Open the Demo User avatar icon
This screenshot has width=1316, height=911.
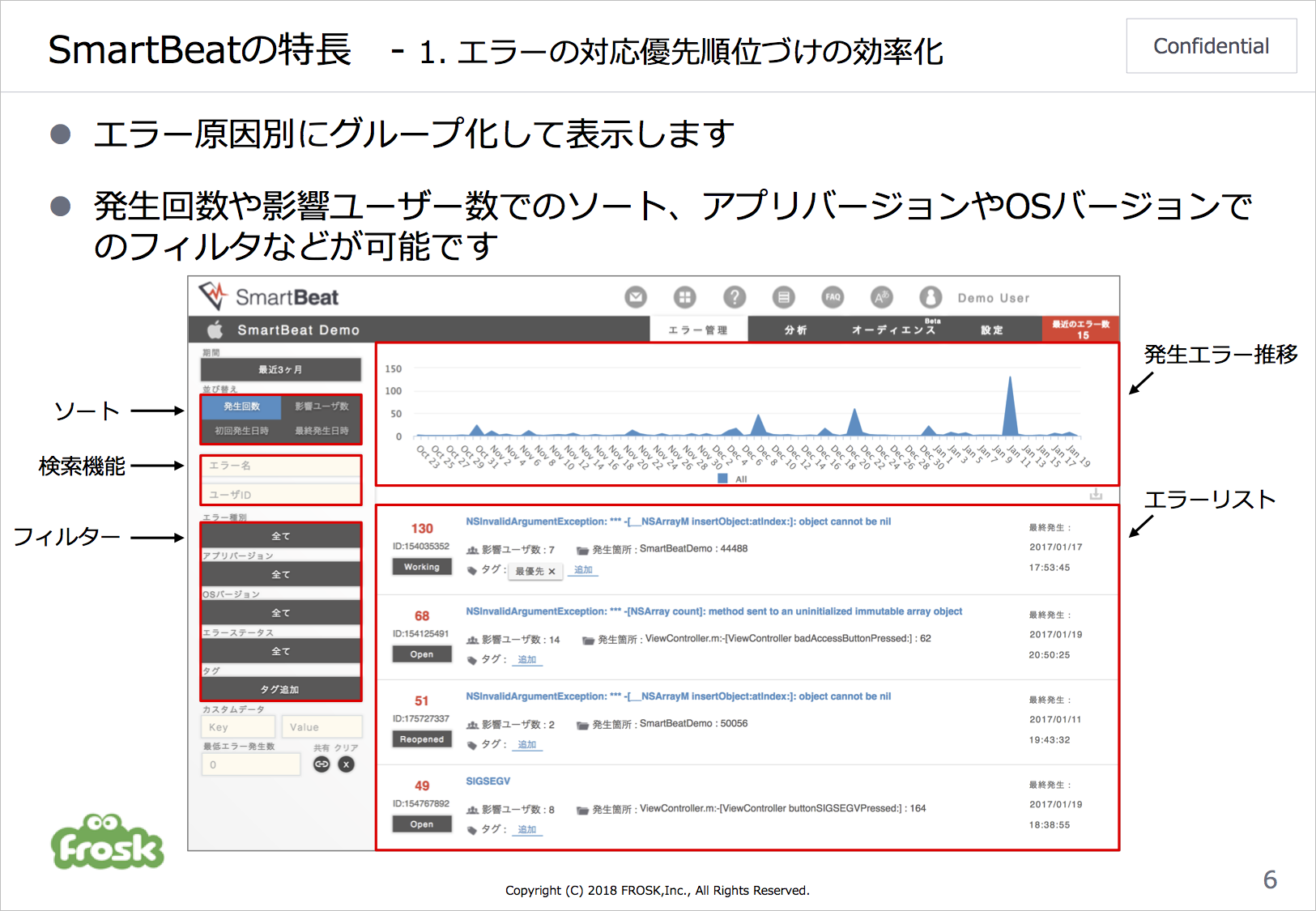point(931,297)
